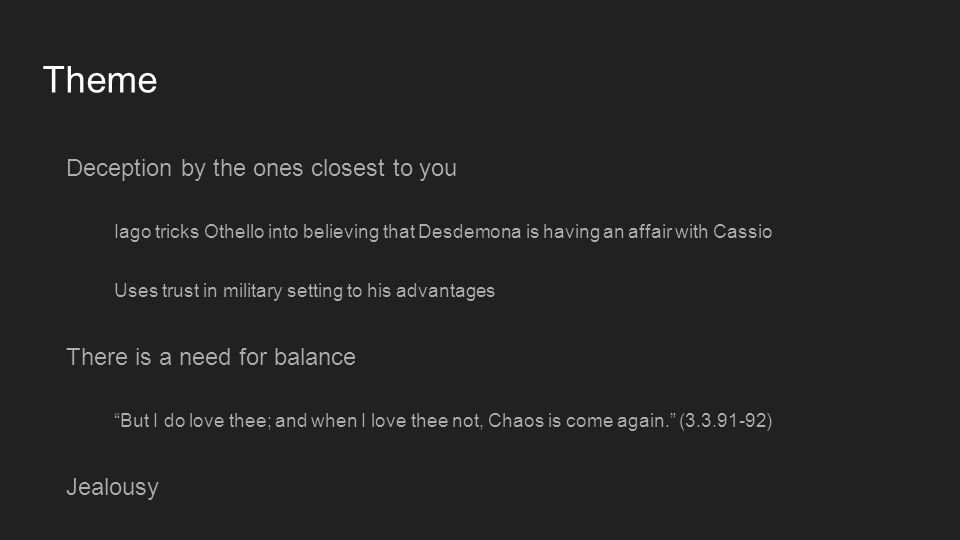Click the word 'closest'
This screenshot has width=960, height=540.
point(348,168)
